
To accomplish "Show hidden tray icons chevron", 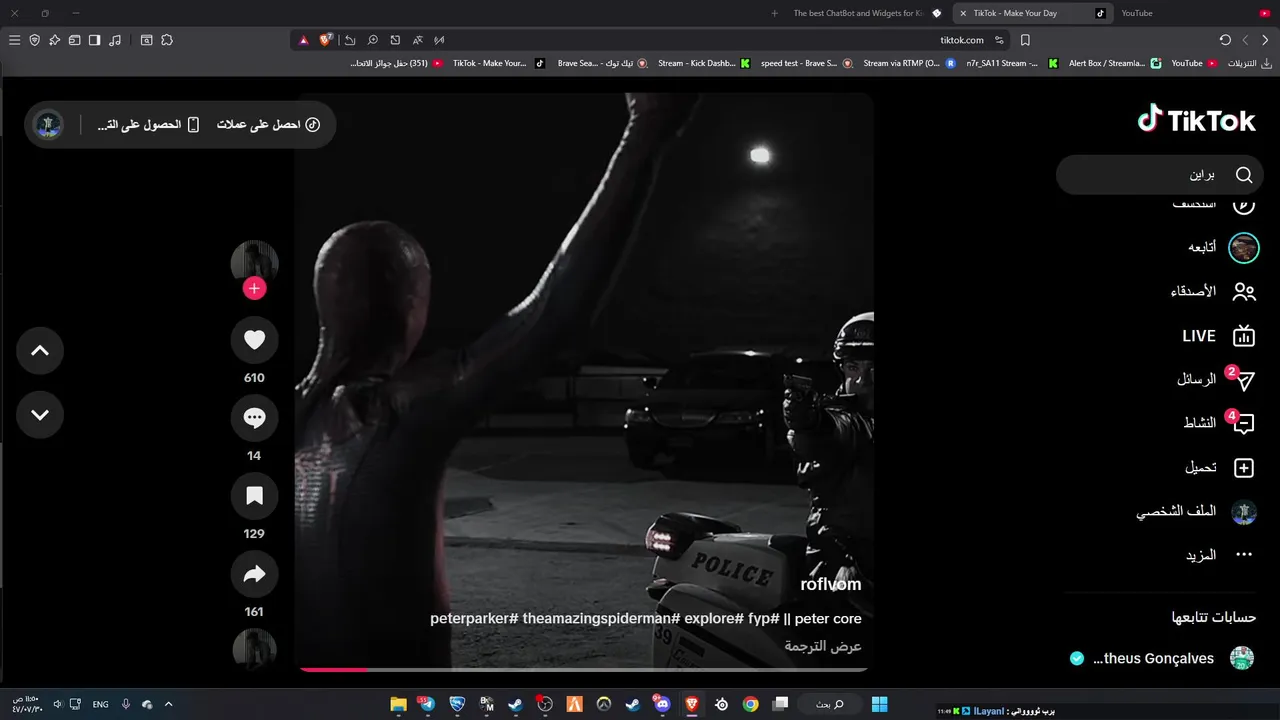I will click(168, 704).
